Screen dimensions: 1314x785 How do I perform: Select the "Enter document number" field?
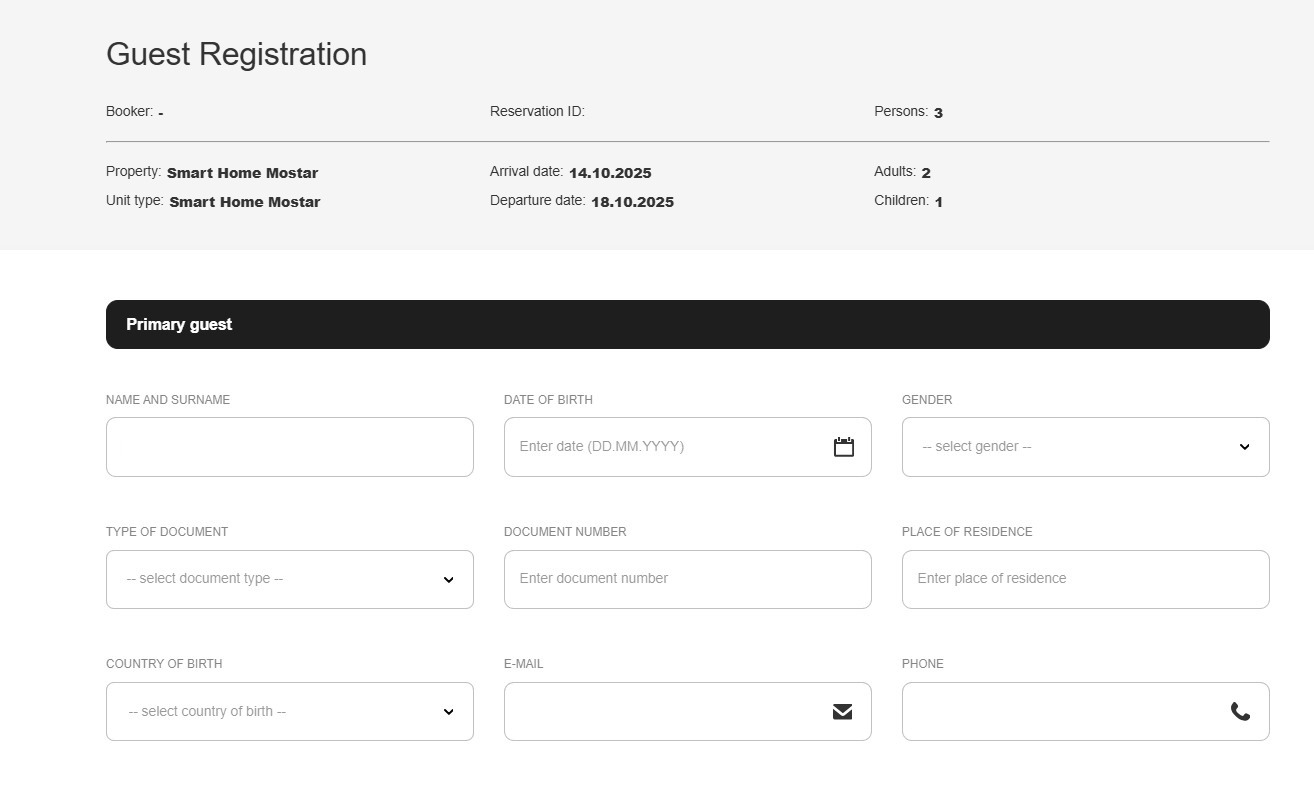687,579
